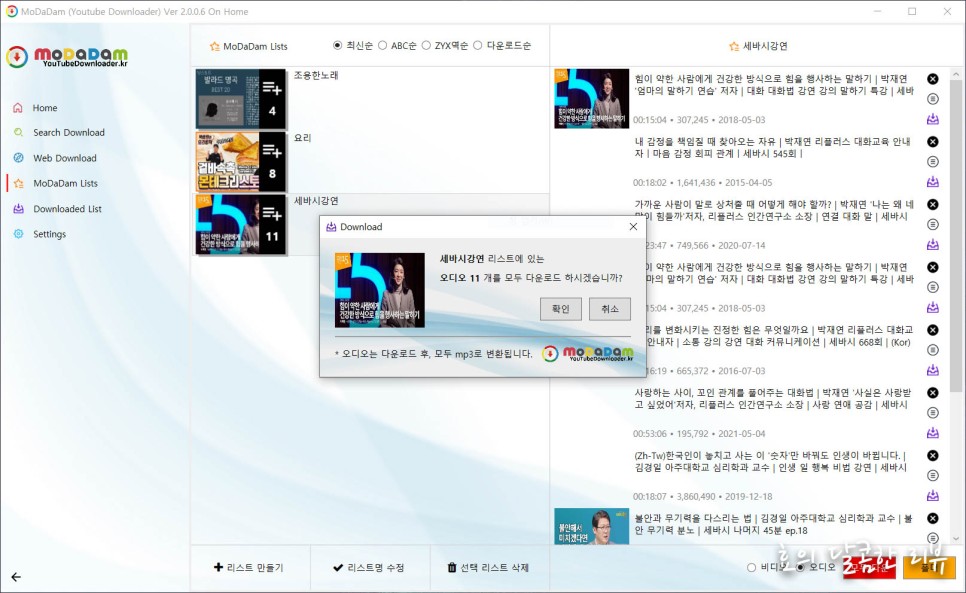Confirm download with the 확인 button

point(561,309)
